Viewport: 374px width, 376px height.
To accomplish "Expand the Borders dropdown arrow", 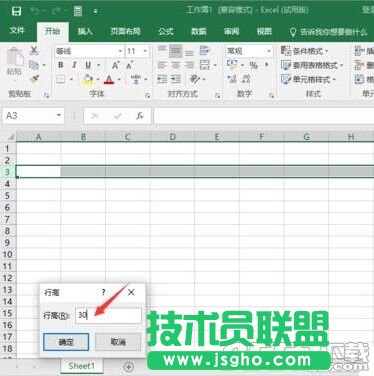I will (x=71, y=79).
